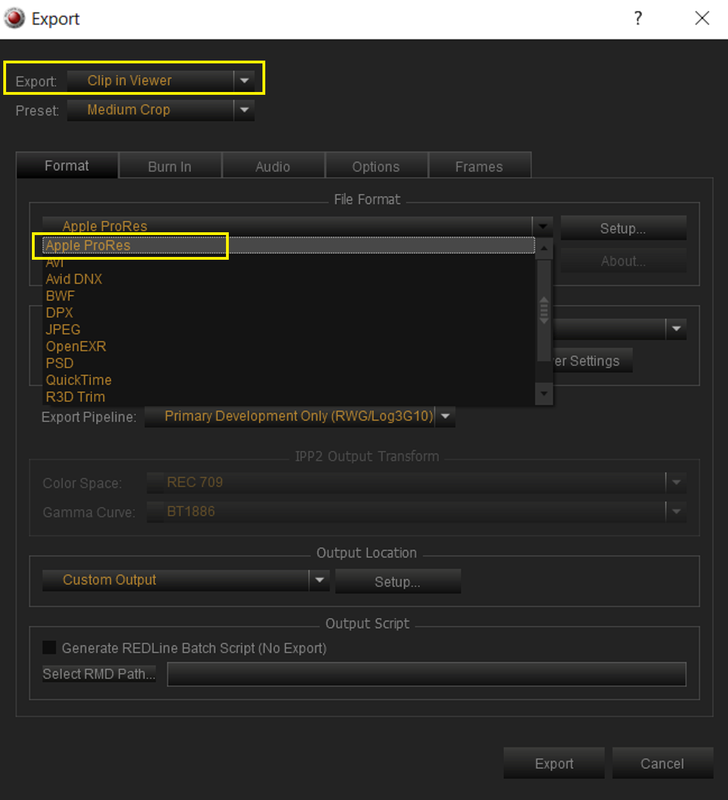
Task: Enable Generate REDLine Batch Script checkbox
Action: click(49, 647)
